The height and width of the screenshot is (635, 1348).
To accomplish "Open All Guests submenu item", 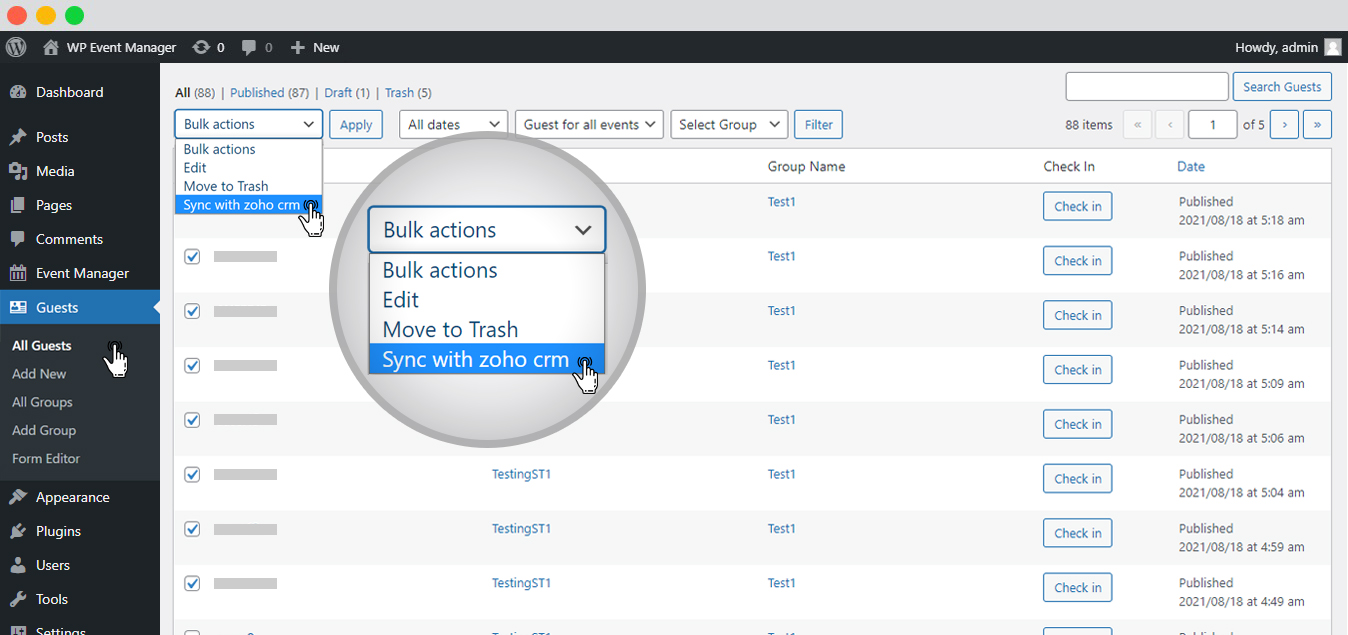I will pos(42,345).
